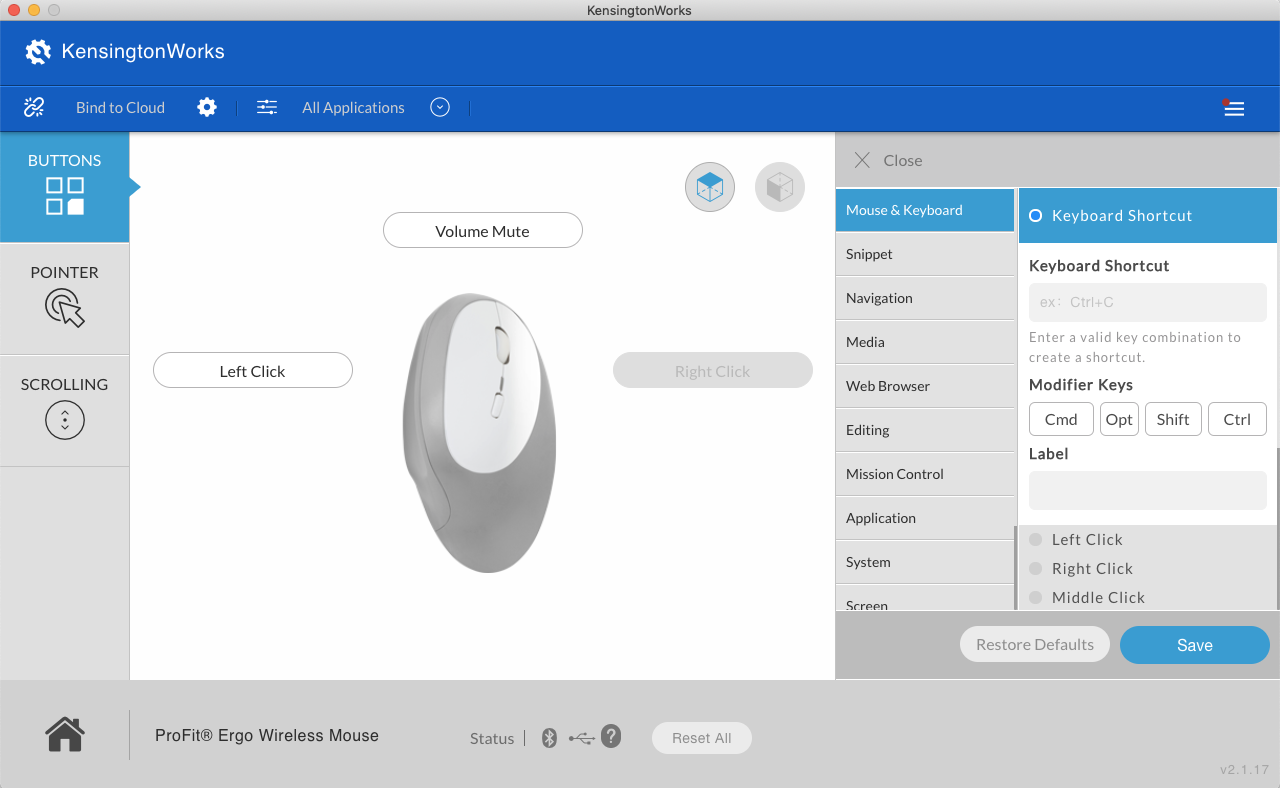Click the Bind to Cloud link icon
The image size is (1280, 788).
34,107
